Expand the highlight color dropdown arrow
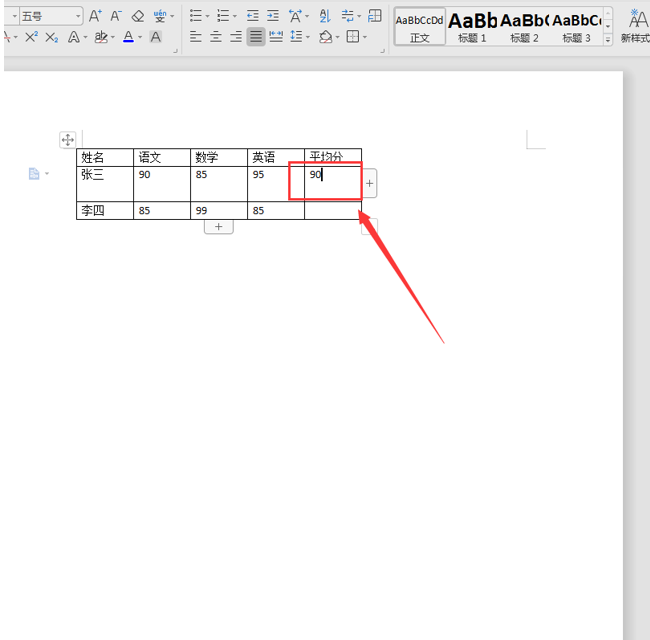Viewport: 650px width, 640px height. pos(113,38)
